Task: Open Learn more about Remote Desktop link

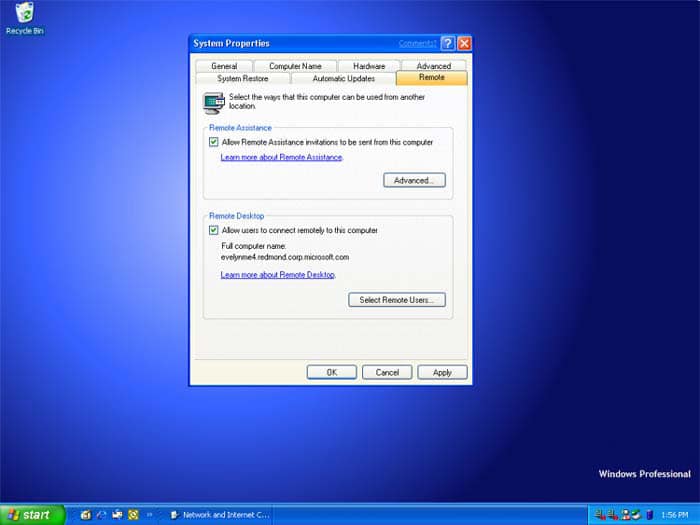Action: tap(278, 275)
